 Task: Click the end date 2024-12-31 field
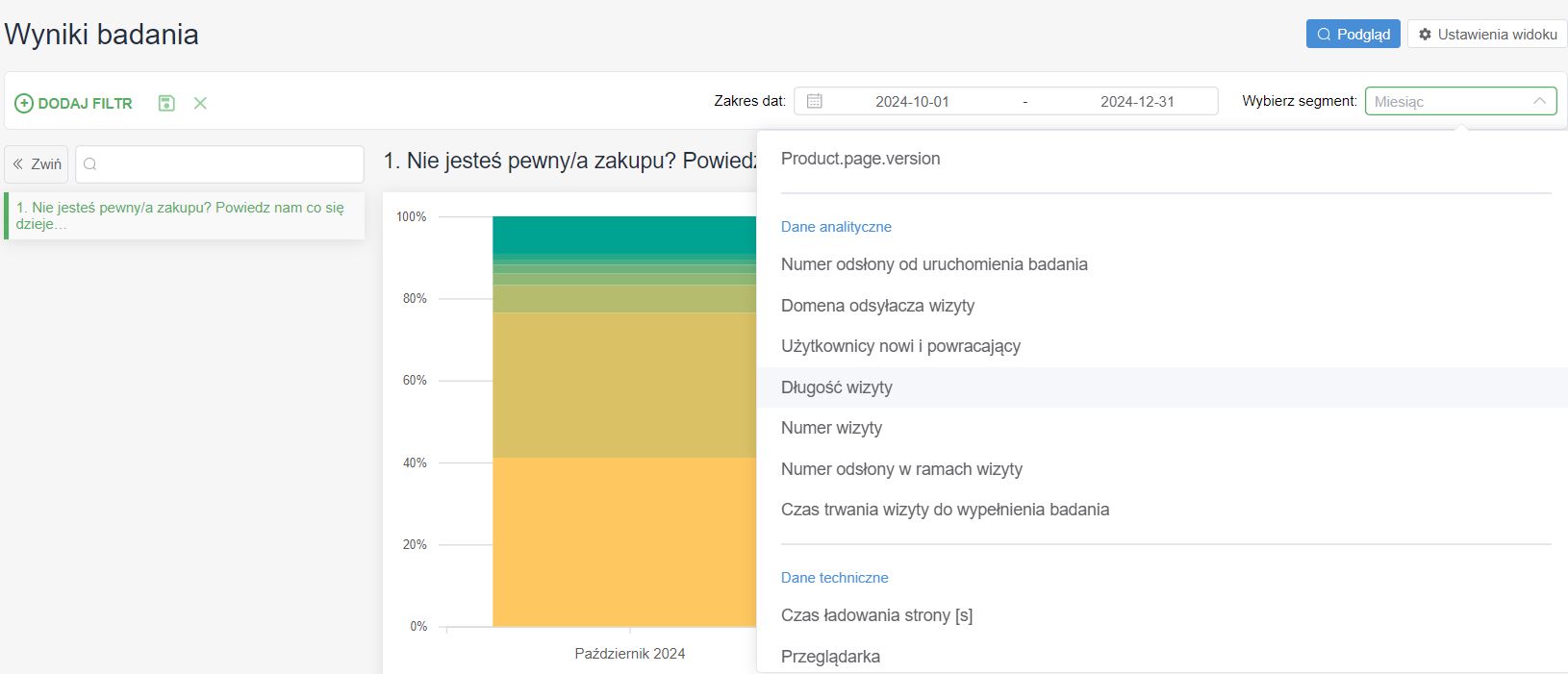[1137, 101]
